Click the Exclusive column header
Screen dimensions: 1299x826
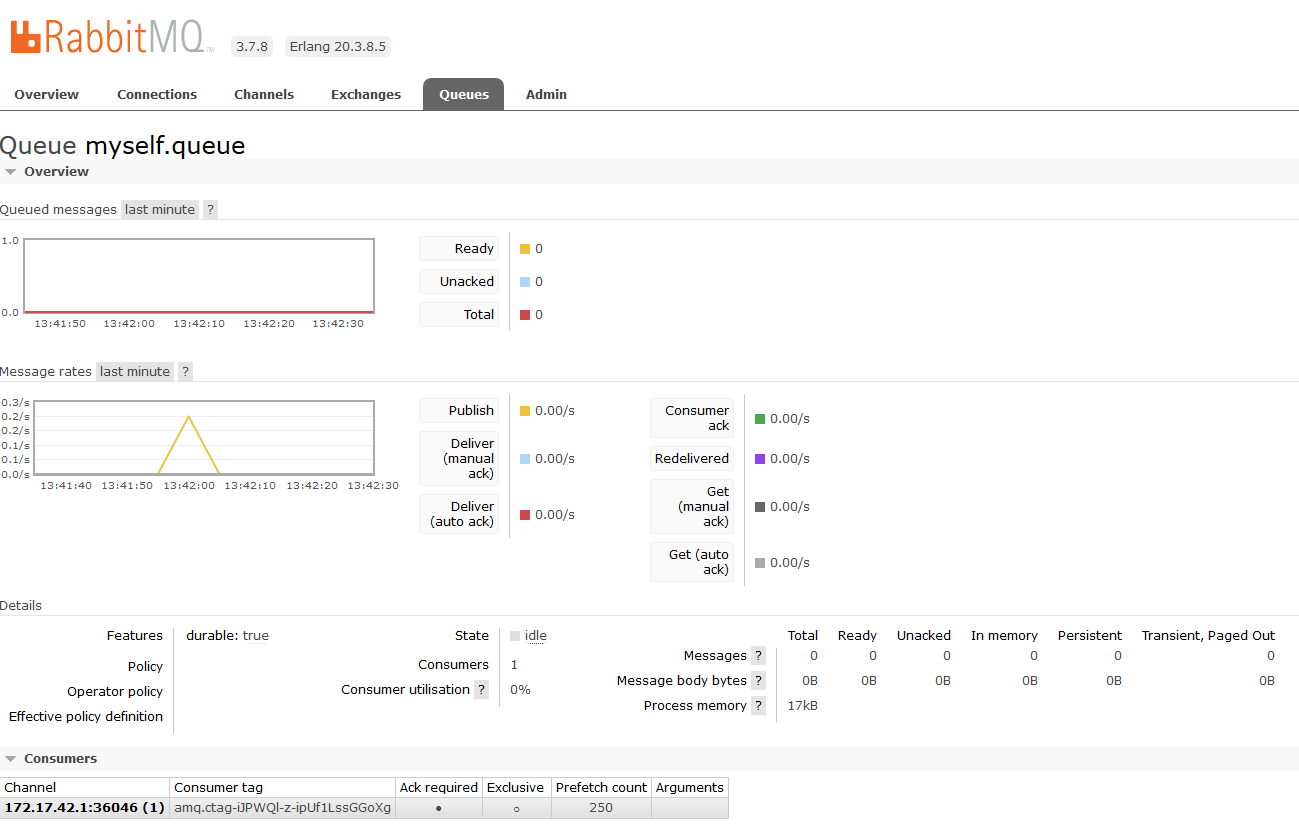point(516,788)
